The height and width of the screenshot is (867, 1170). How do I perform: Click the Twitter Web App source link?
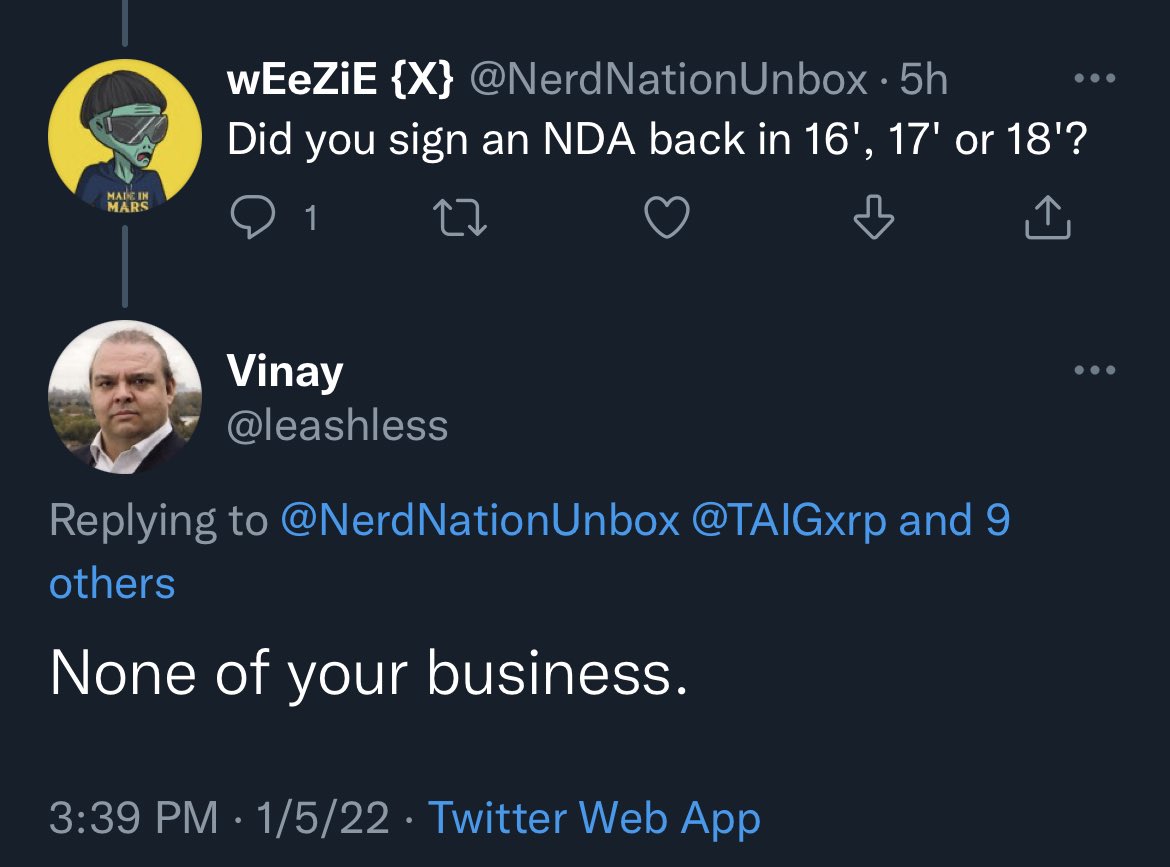coord(594,818)
